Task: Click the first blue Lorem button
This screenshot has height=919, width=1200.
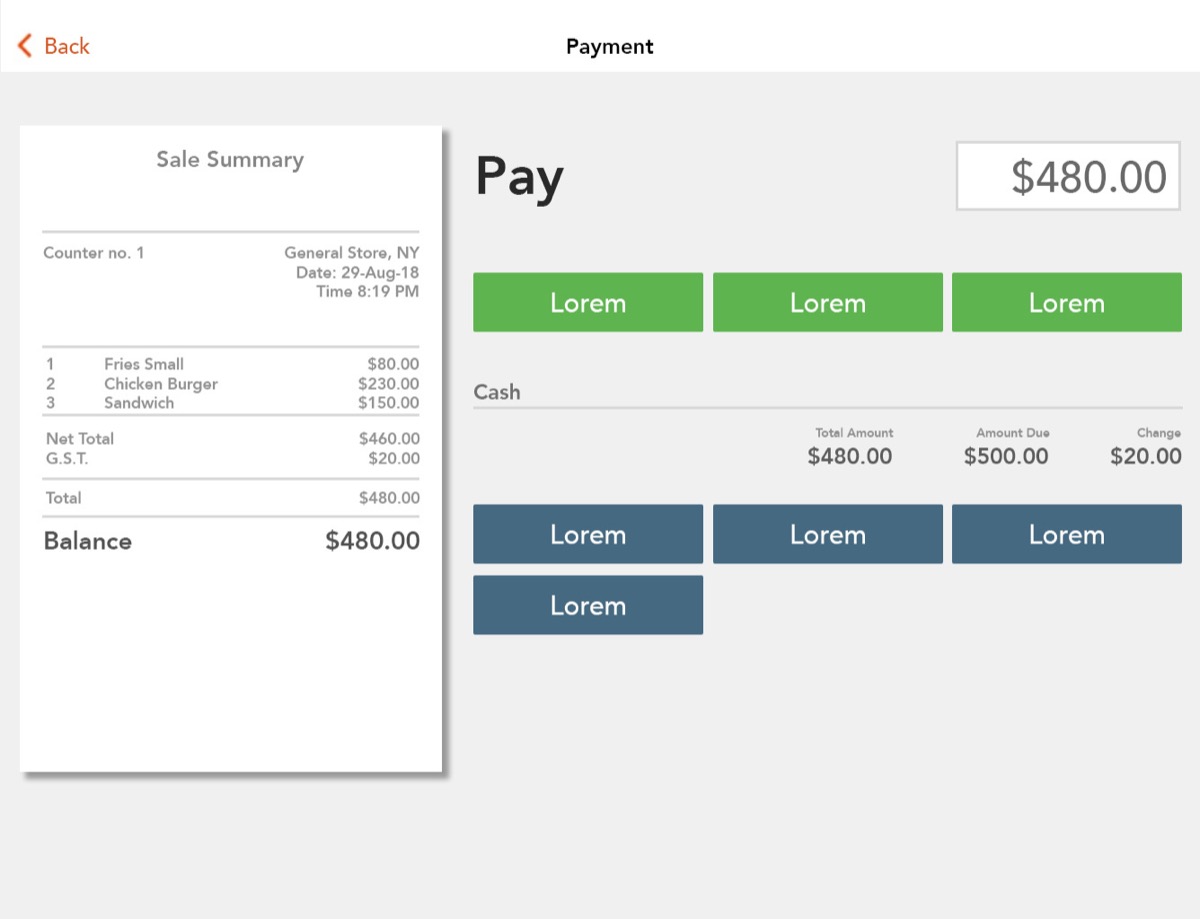Action: click(588, 534)
